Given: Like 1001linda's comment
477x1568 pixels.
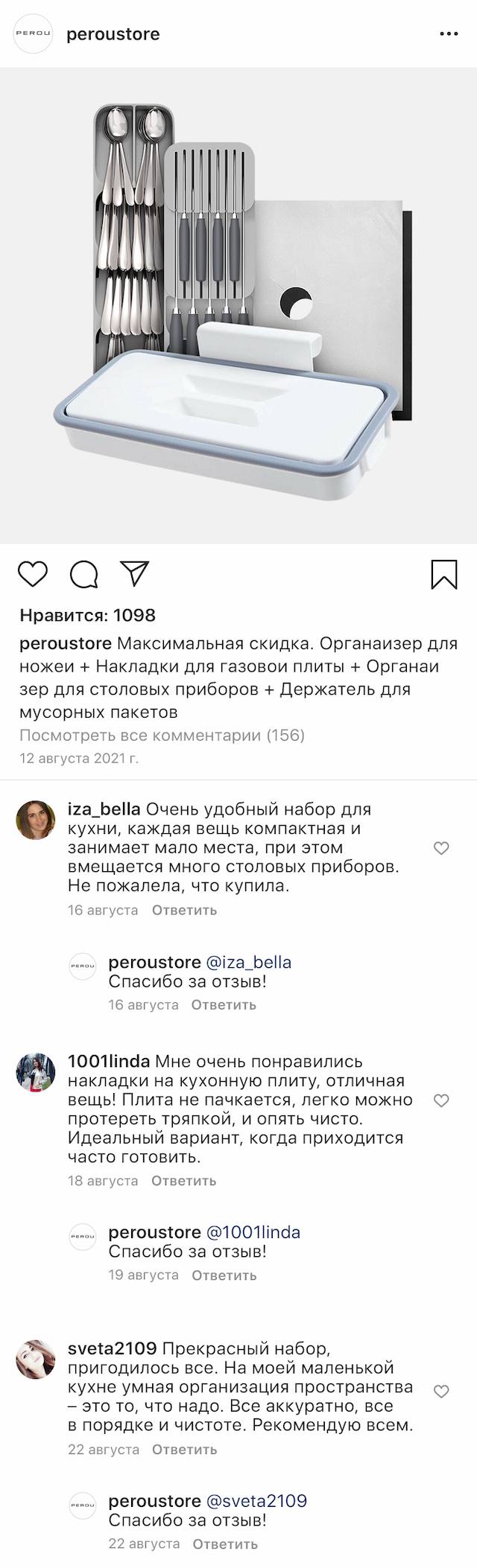Looking at the screenshot, I should (441, 1100).
